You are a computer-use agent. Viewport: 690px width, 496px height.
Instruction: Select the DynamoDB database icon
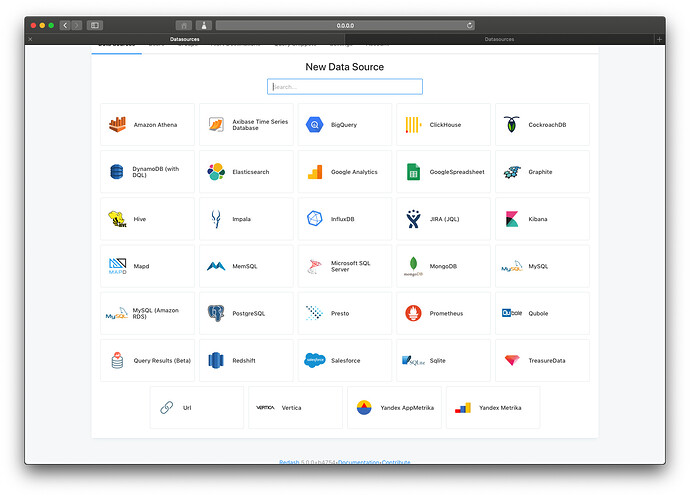pyautogui.click(x=117, y=172)
